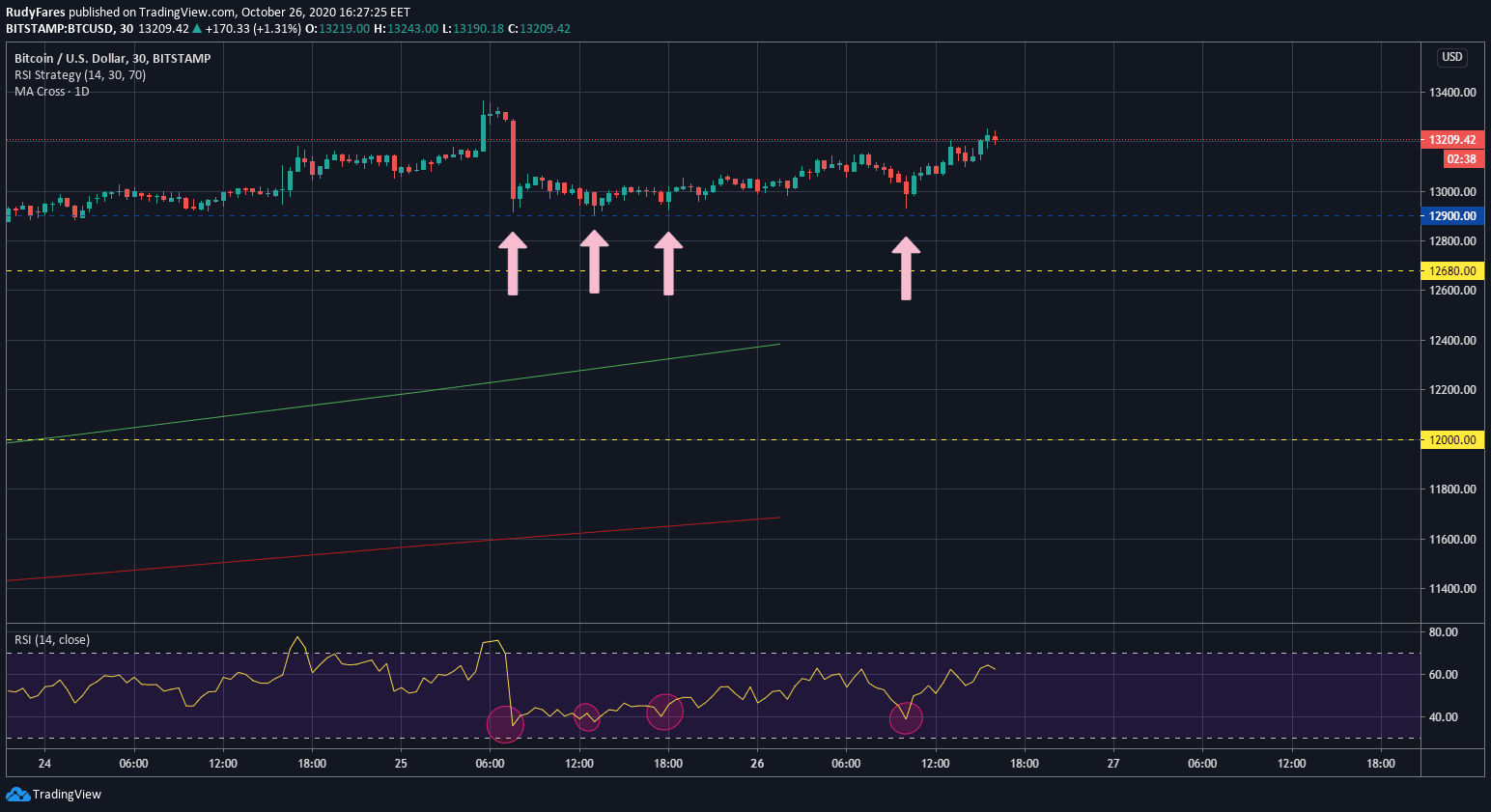Click the RSI Strategy (14, 30, 70) label

(80, 75)
